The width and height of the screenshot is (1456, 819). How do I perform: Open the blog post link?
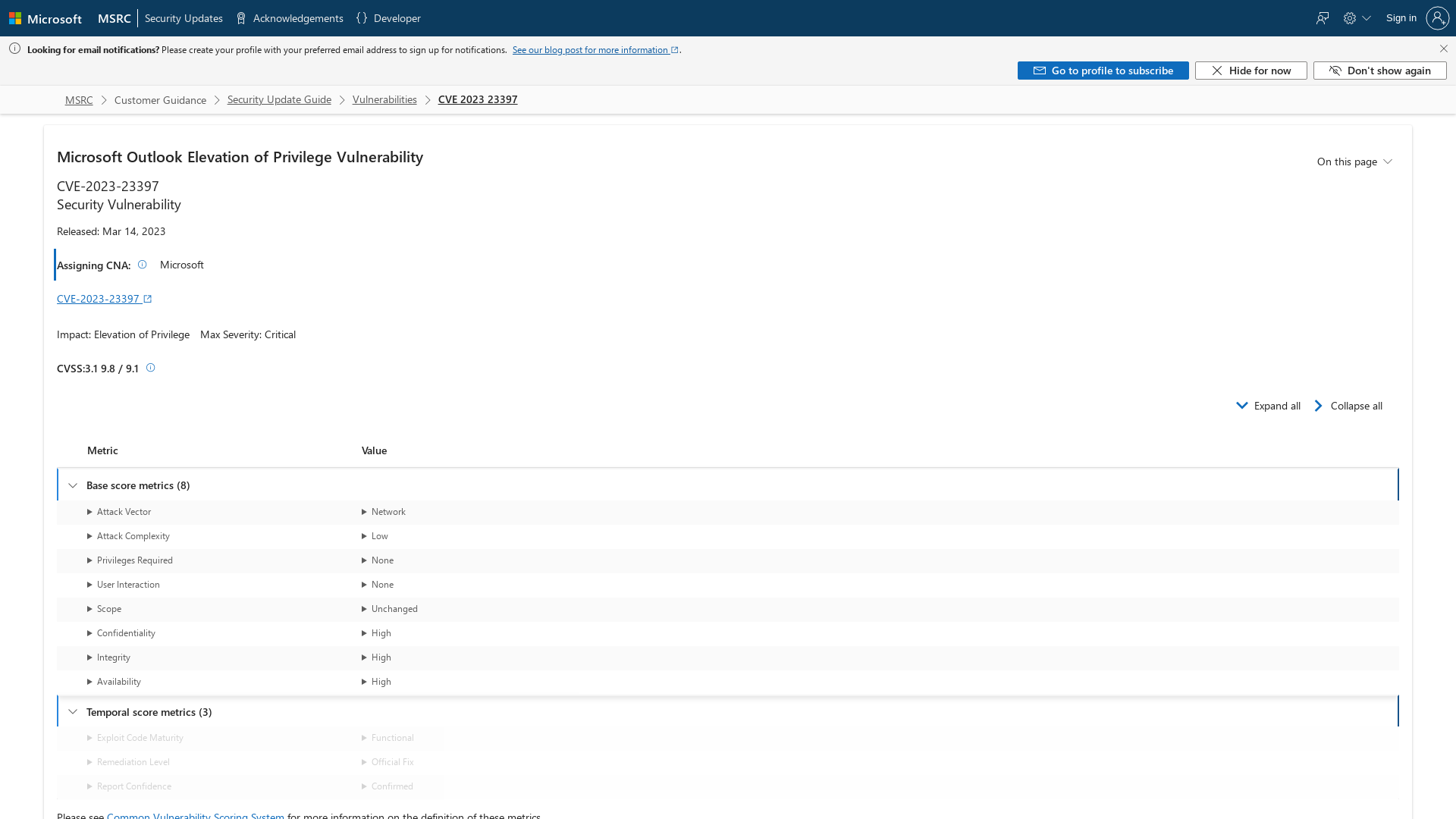coord(595,50)
